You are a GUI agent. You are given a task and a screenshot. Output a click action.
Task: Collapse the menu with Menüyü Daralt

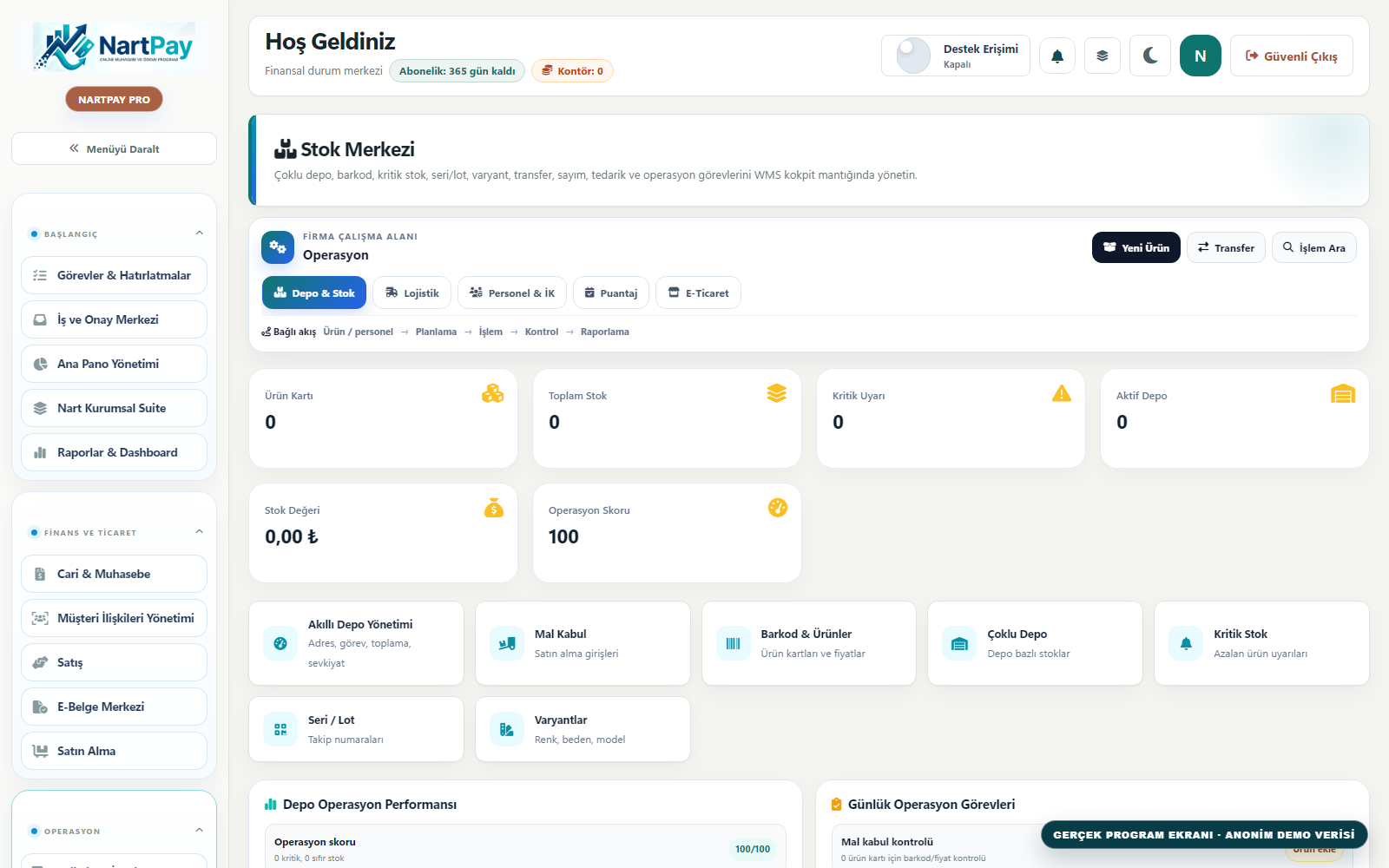click(114, 148)
